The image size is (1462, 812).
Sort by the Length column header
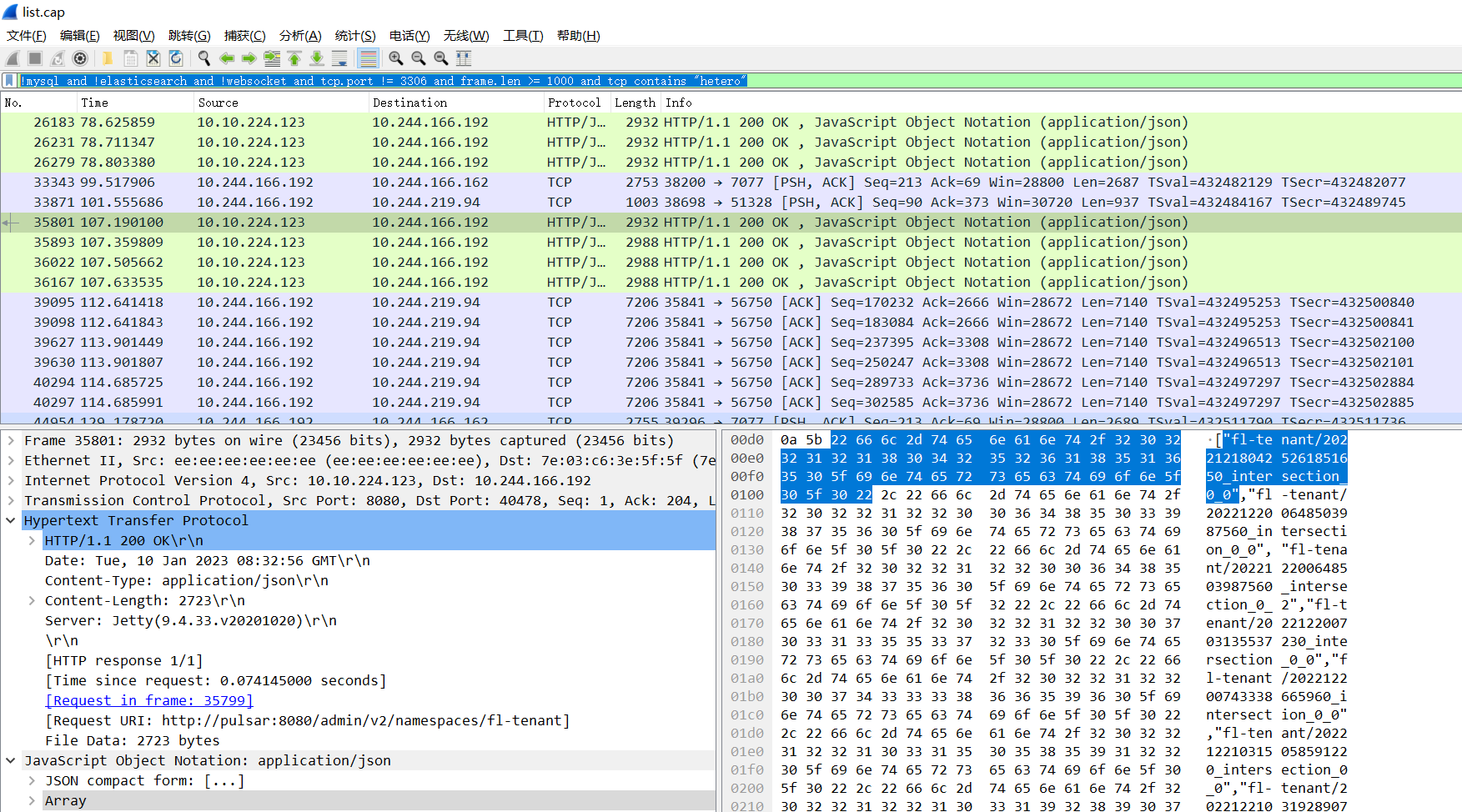[636, 103]
